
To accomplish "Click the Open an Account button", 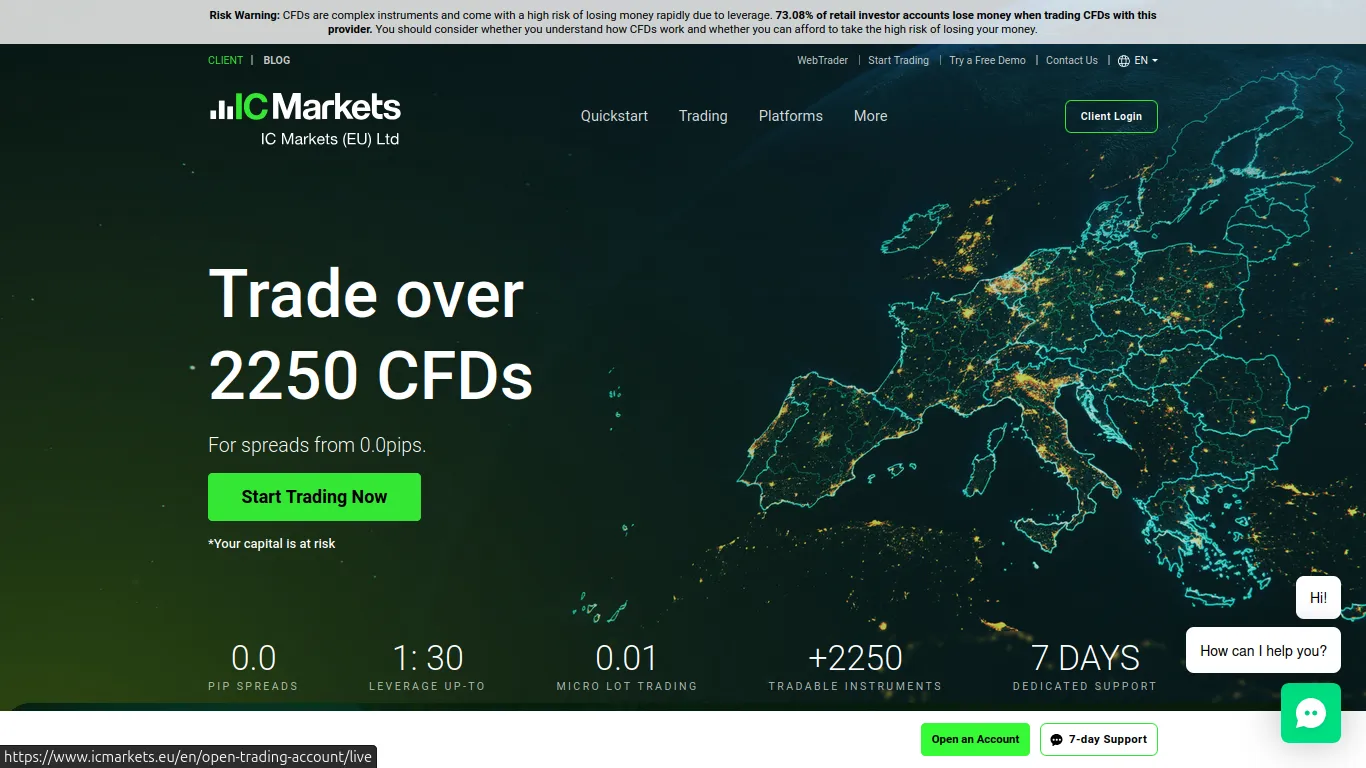I will click(x=975, y=739).
